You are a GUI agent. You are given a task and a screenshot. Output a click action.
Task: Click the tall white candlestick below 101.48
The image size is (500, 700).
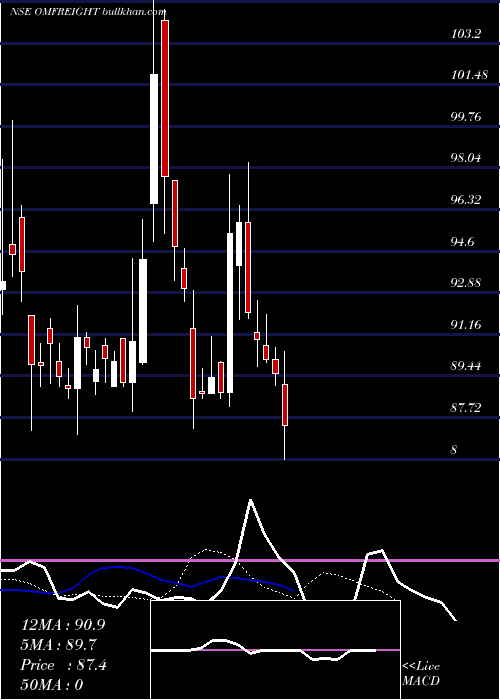[x=154, y=139]
